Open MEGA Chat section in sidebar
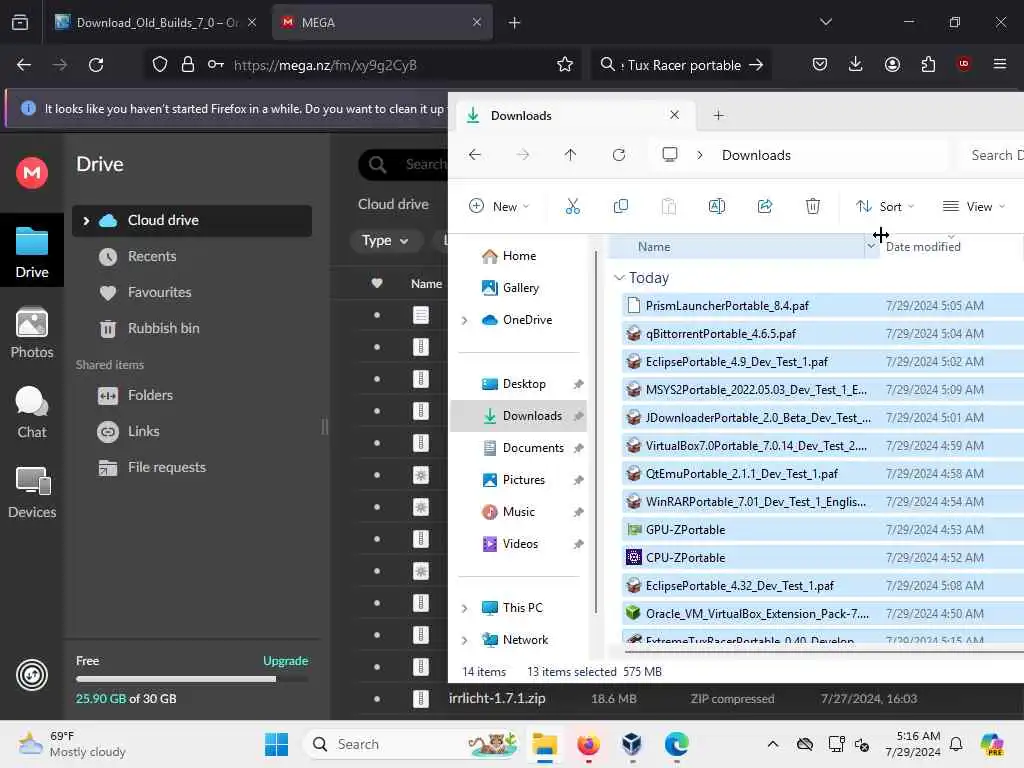The height and width of the screenshot is (768, 1024). click(x=32, y=412)
